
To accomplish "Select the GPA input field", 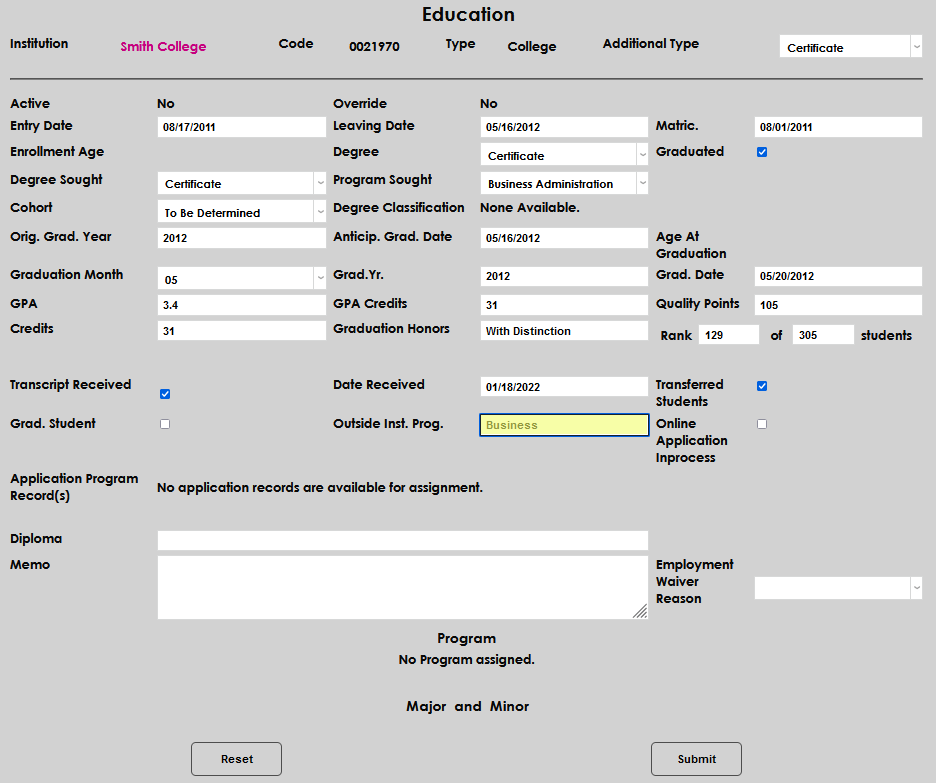I will point(241,305).
